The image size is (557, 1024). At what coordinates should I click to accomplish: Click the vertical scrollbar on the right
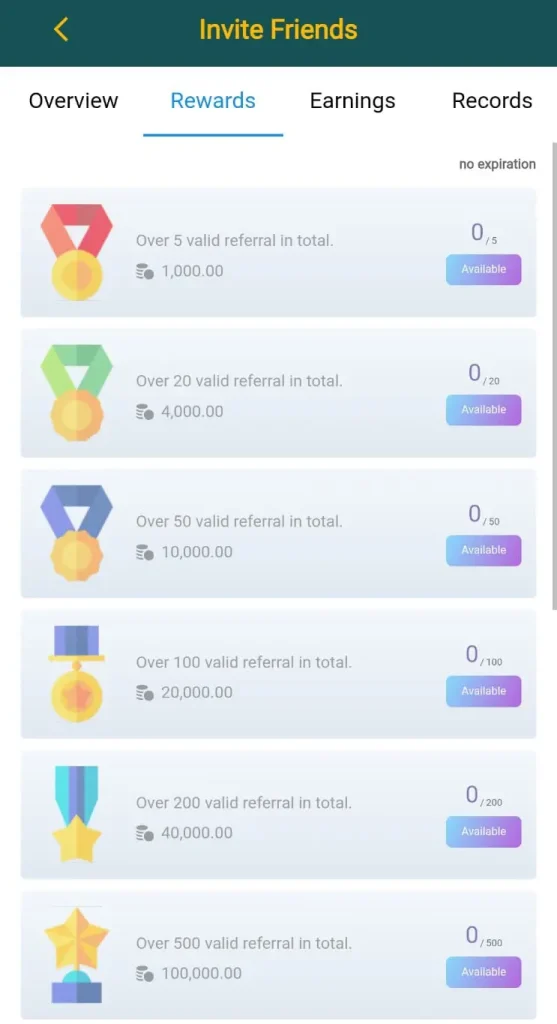(554, 376)
